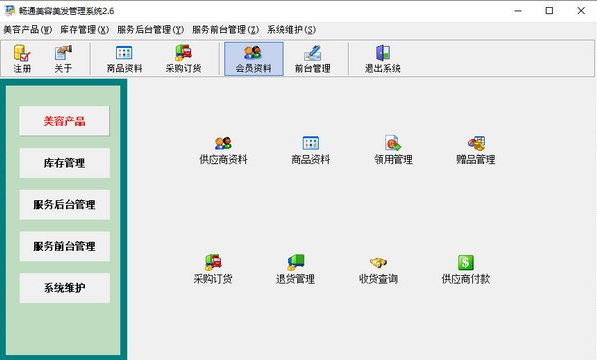The width and height of the screenshot is (597, 360).
Task: Switch to 库存管理 in sidebar
Action: pos(64,163)
